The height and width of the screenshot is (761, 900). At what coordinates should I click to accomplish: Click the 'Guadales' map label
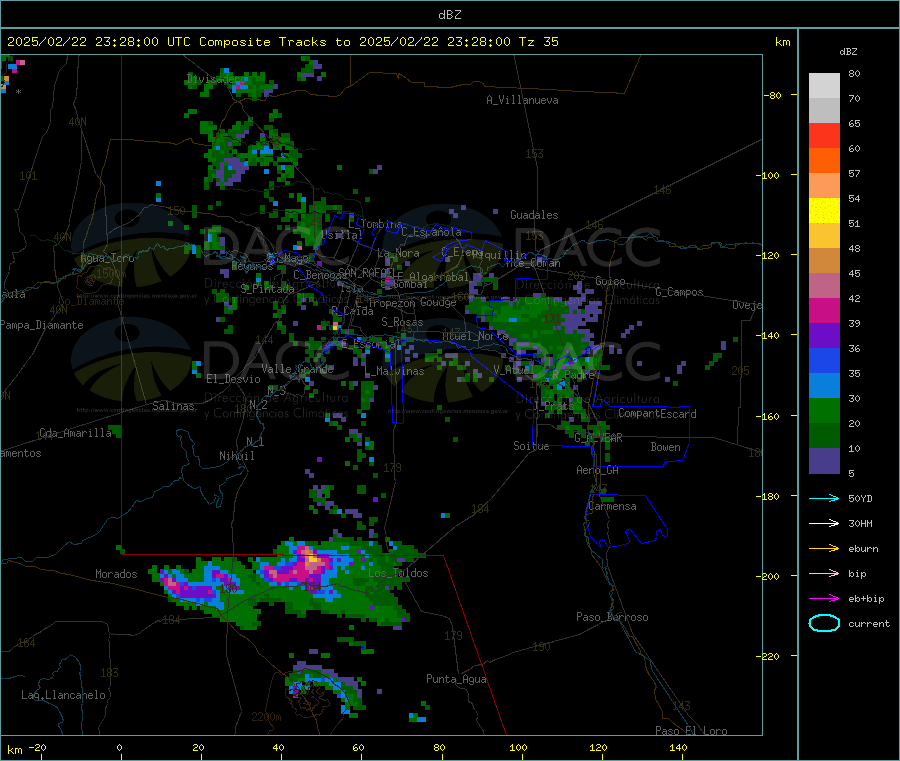(x=534, y=215)
